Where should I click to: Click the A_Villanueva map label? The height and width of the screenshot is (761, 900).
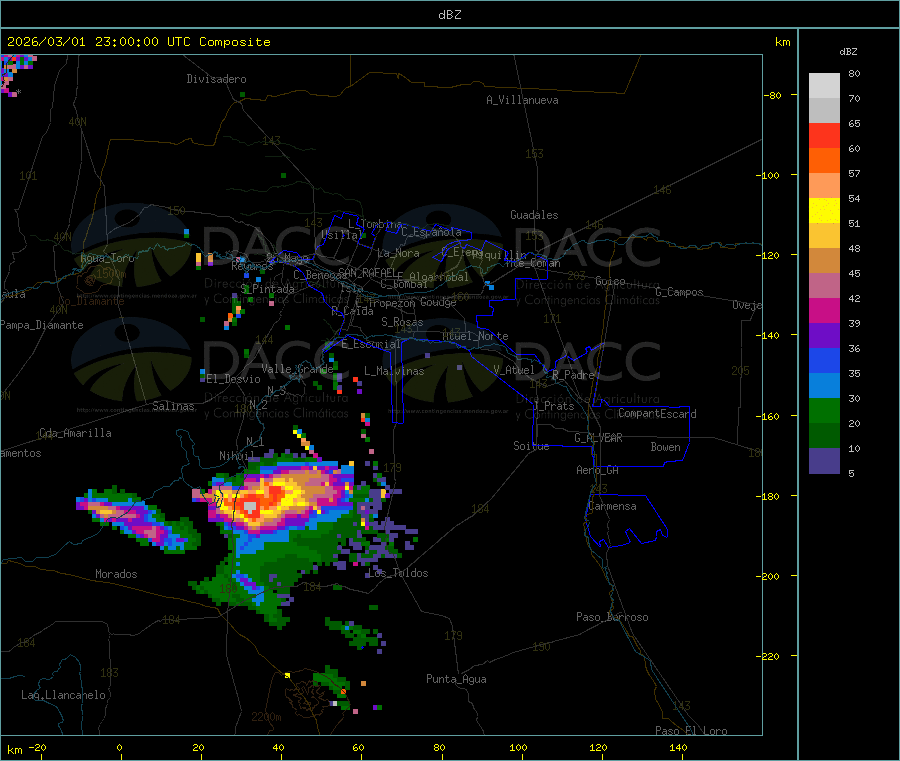522,100
